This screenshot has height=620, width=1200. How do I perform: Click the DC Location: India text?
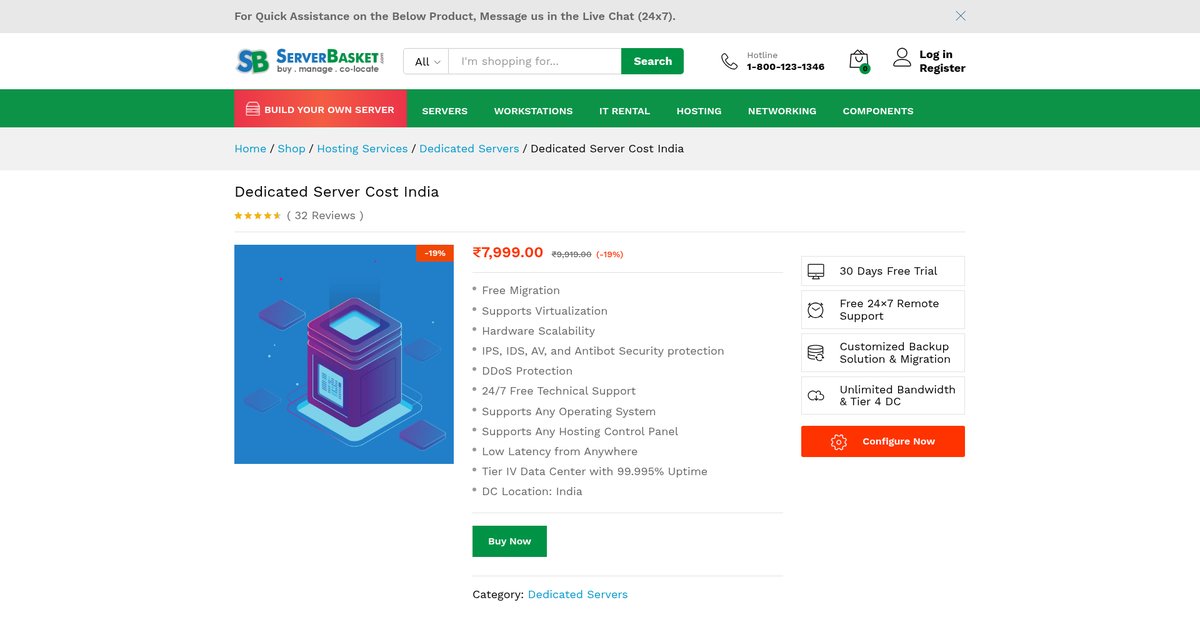(532, 492)
